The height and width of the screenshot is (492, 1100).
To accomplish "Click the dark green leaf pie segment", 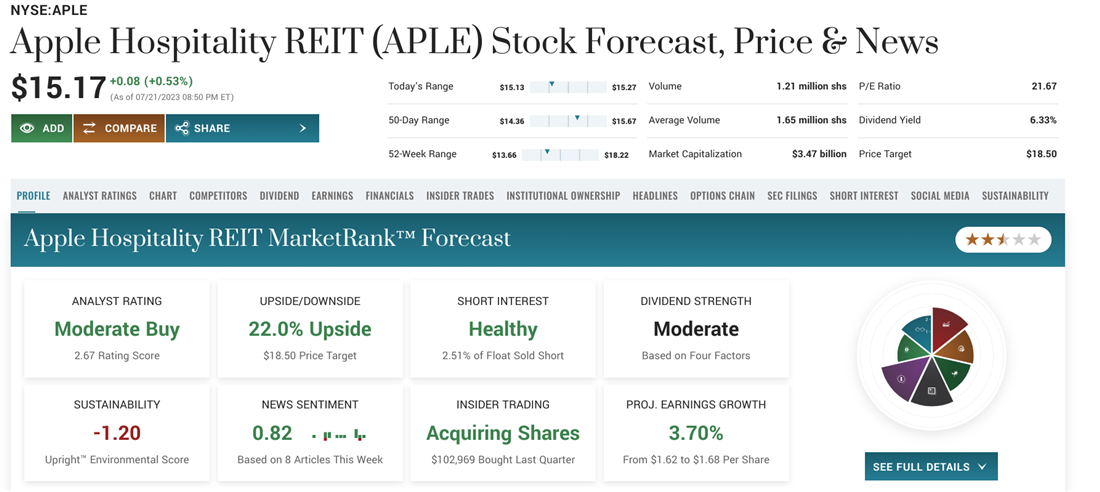I will (x=953, y=372).
